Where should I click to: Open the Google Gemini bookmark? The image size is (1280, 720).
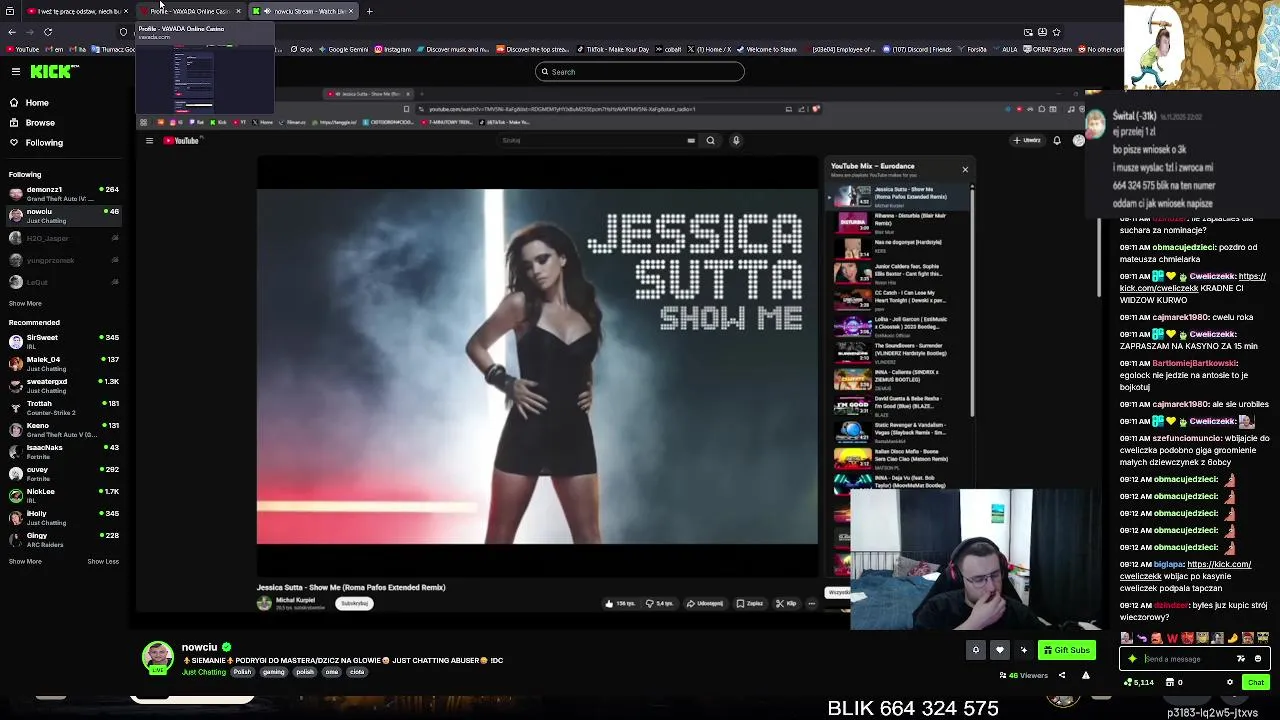click(x=343, y=49)
